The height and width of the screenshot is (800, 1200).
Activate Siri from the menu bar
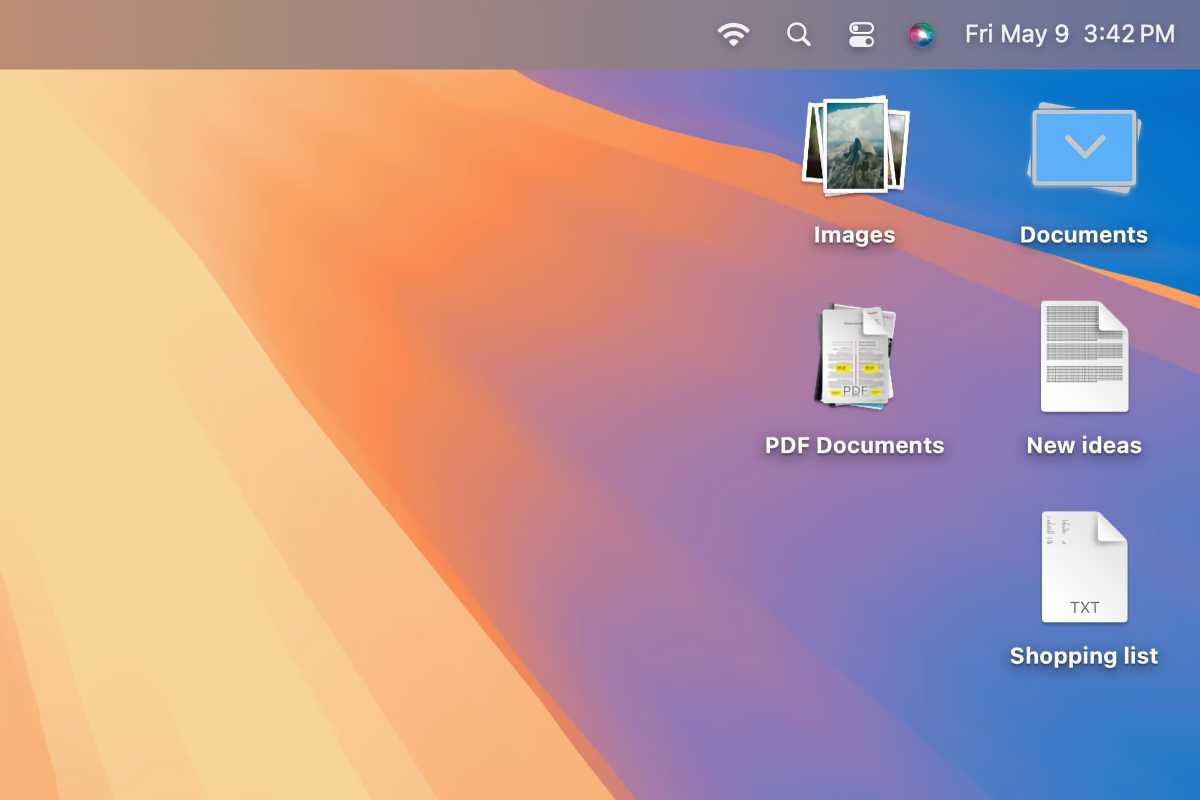click(920, 33)
